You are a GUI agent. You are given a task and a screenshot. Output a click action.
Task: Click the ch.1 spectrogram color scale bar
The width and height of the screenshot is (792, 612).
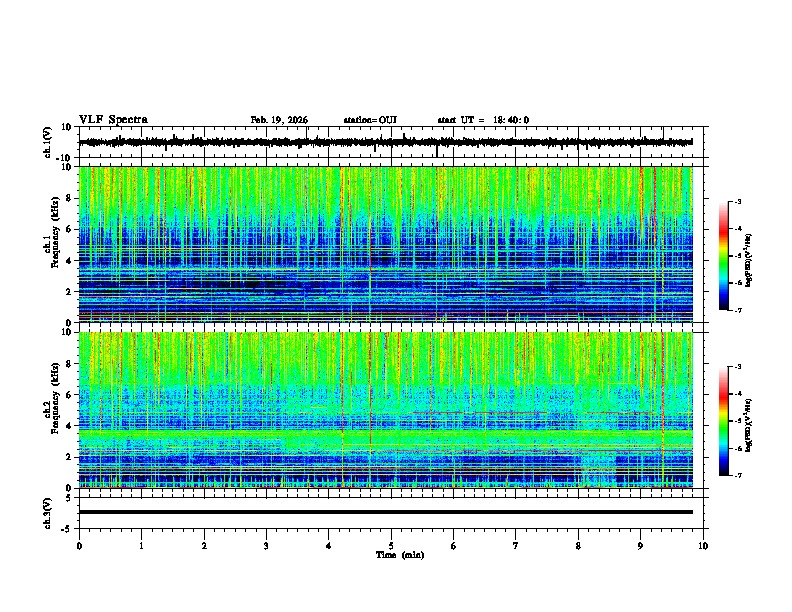[x=724, y=256]
